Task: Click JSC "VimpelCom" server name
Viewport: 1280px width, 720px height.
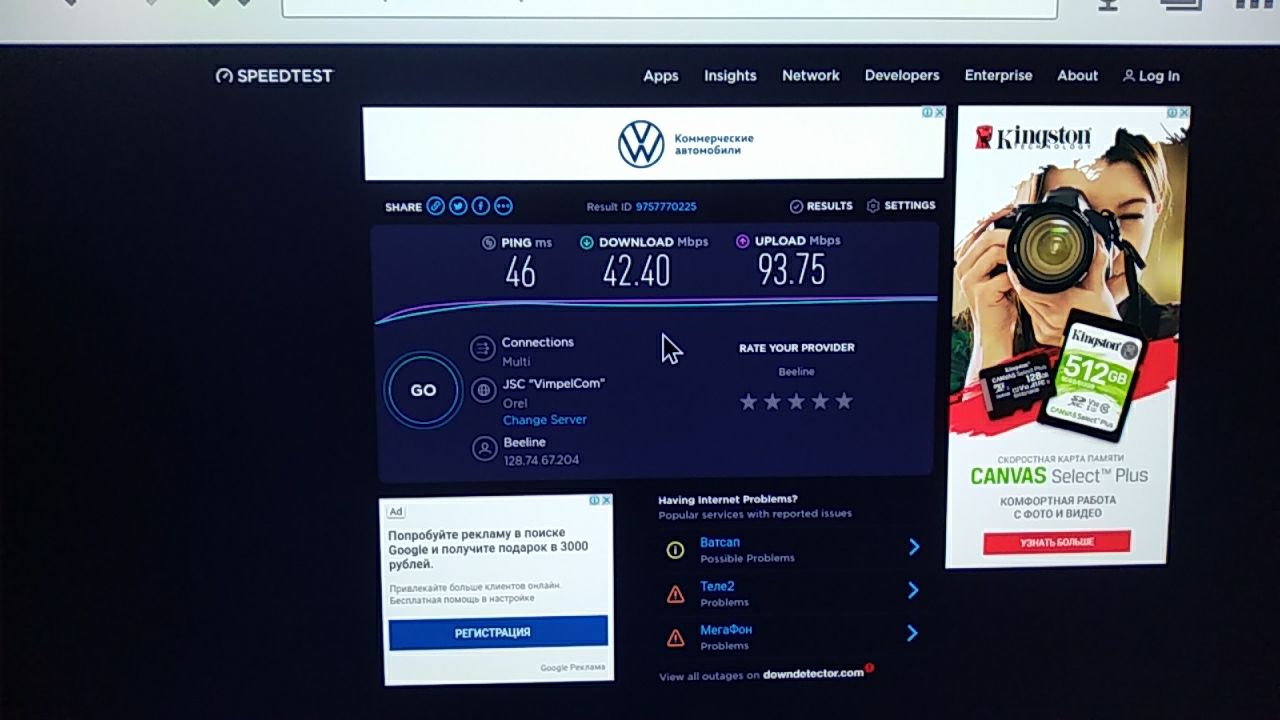Action: pyautogui.click(x=553, y=383)
